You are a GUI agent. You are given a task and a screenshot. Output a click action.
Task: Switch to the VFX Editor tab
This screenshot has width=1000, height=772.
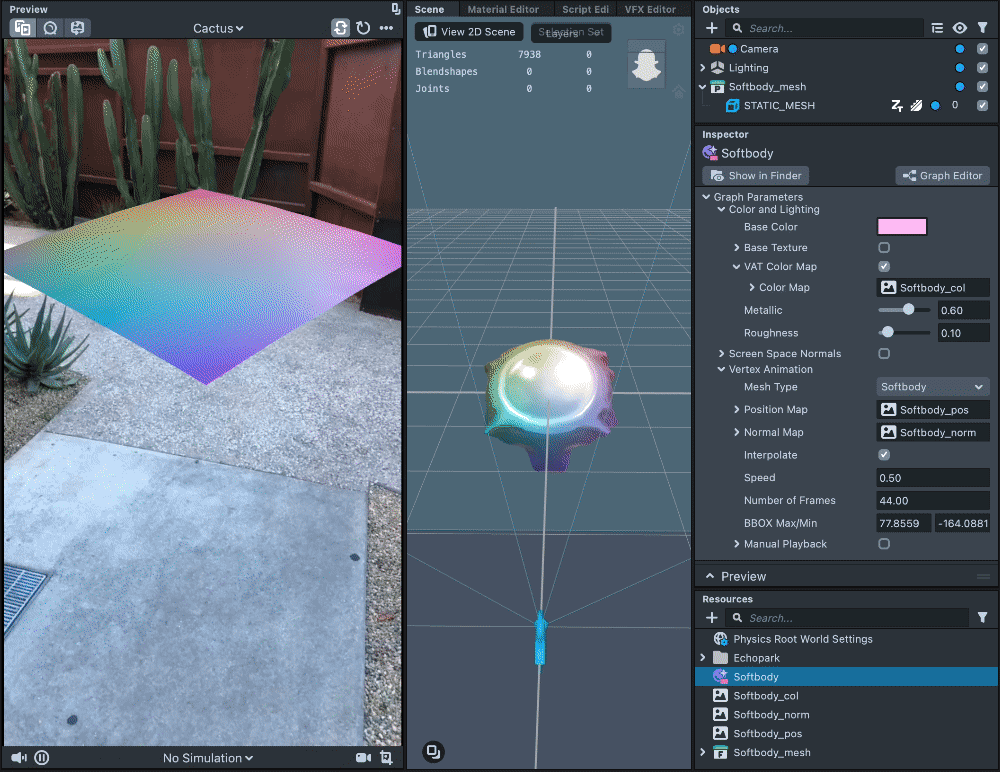click(649, 9)
